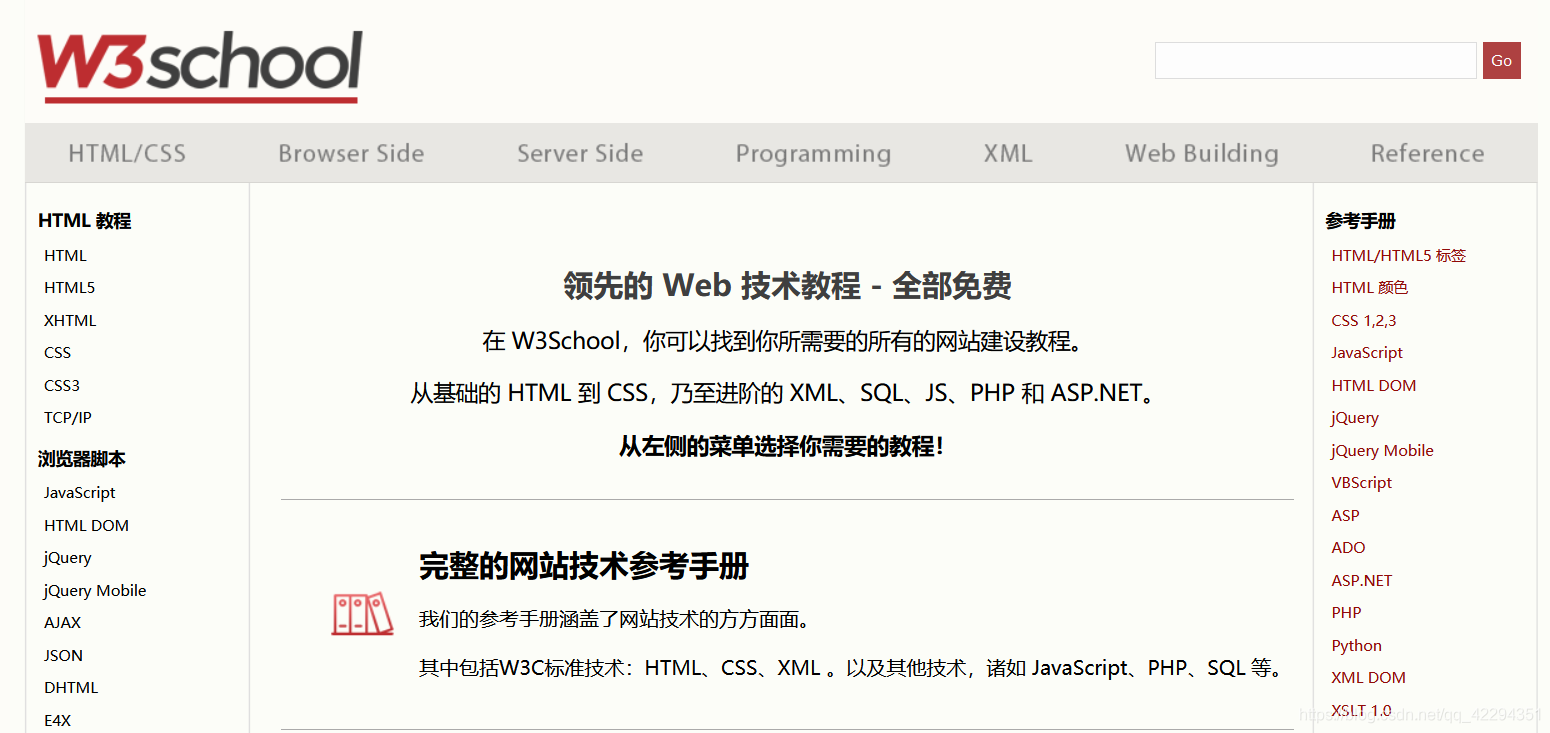This screenshot has height=733, width=1550.
Task: Select HTML tutorial in left sidebar
Action: coord(65,255)
